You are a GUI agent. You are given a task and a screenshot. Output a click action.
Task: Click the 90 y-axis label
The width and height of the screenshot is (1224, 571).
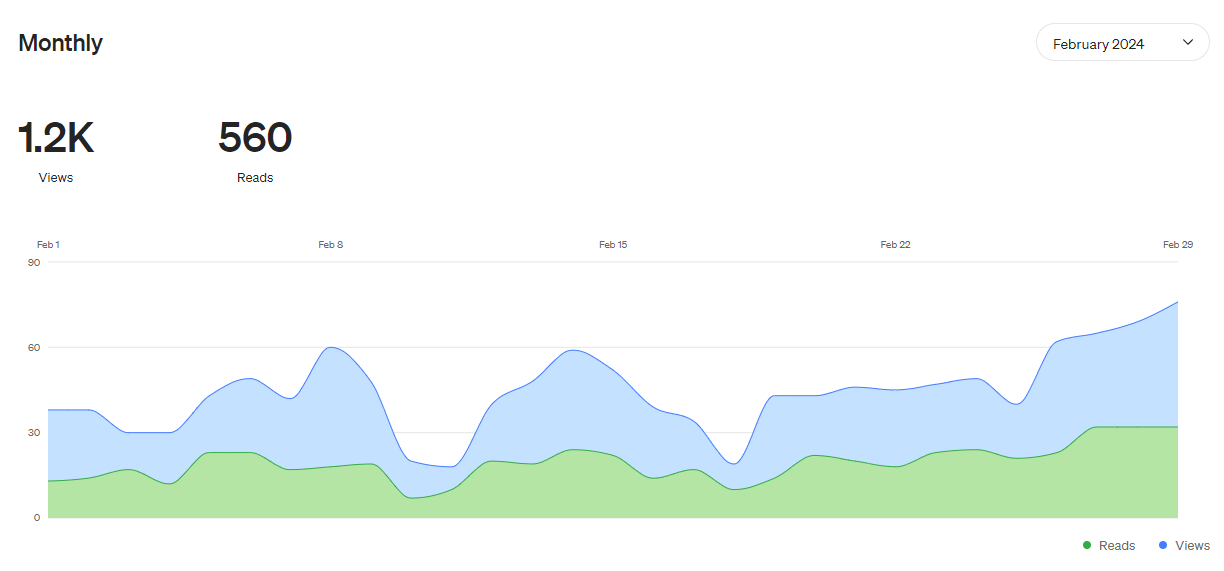(x=34, y=263)
